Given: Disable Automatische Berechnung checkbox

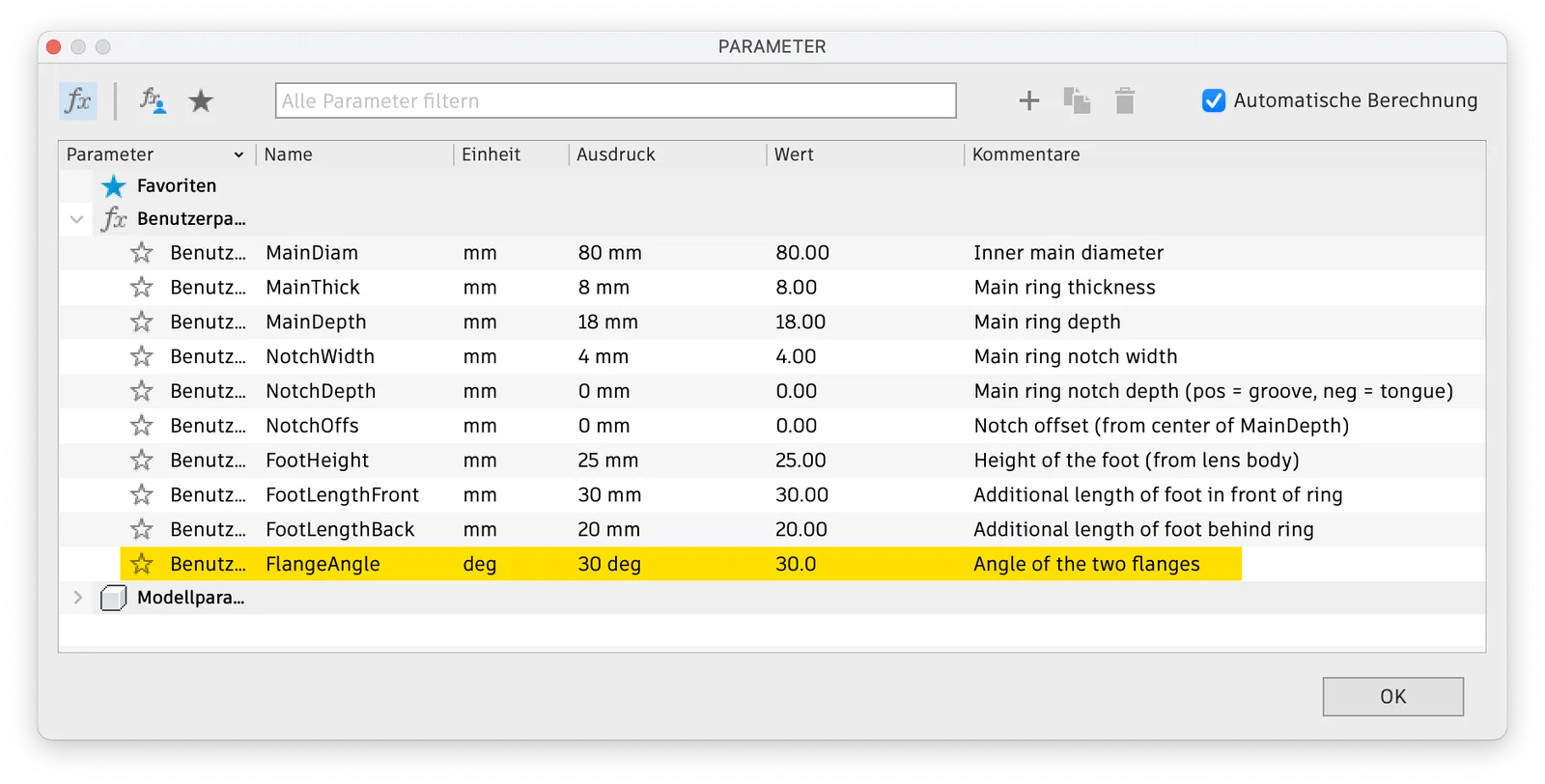Looking at the screenshot, I should tap(1214, 100).
